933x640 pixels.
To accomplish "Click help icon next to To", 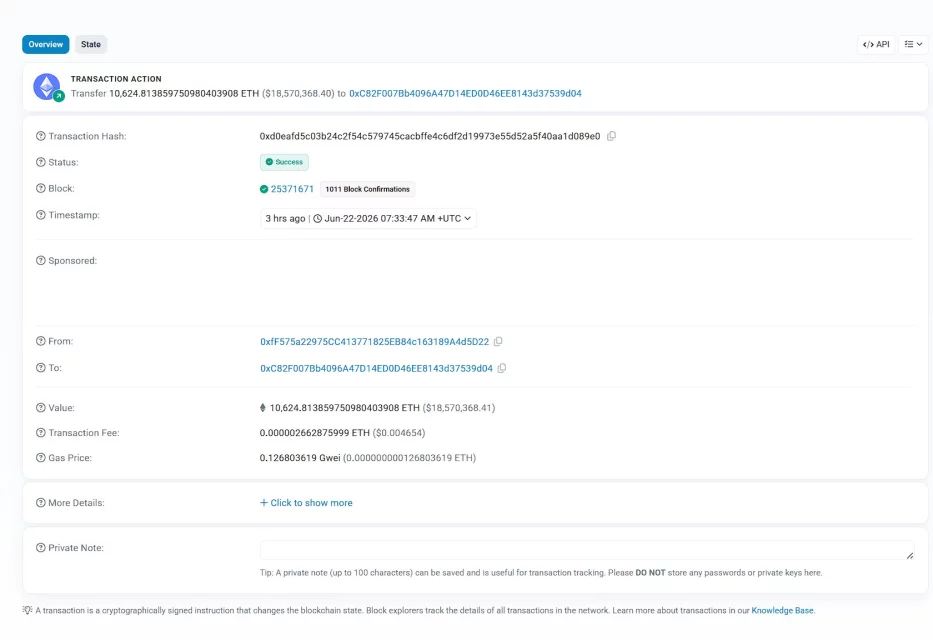I will pos(40,368).
